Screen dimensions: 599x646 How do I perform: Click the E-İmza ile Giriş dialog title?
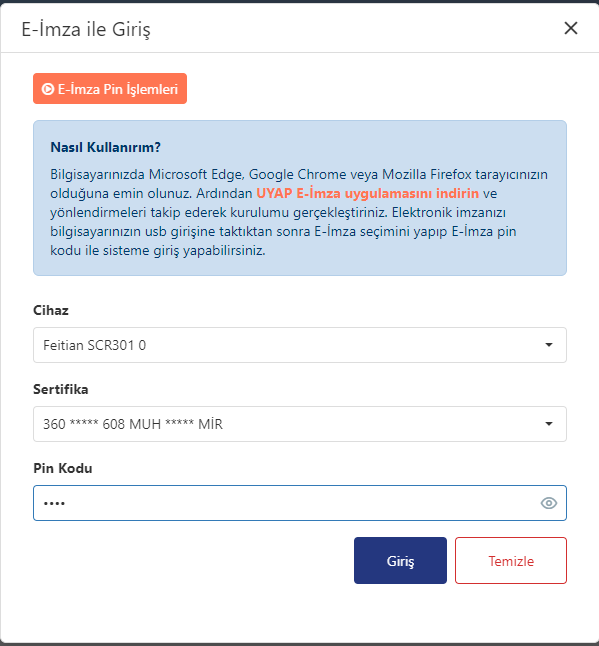pyautogui.click(x=86, y=30)
